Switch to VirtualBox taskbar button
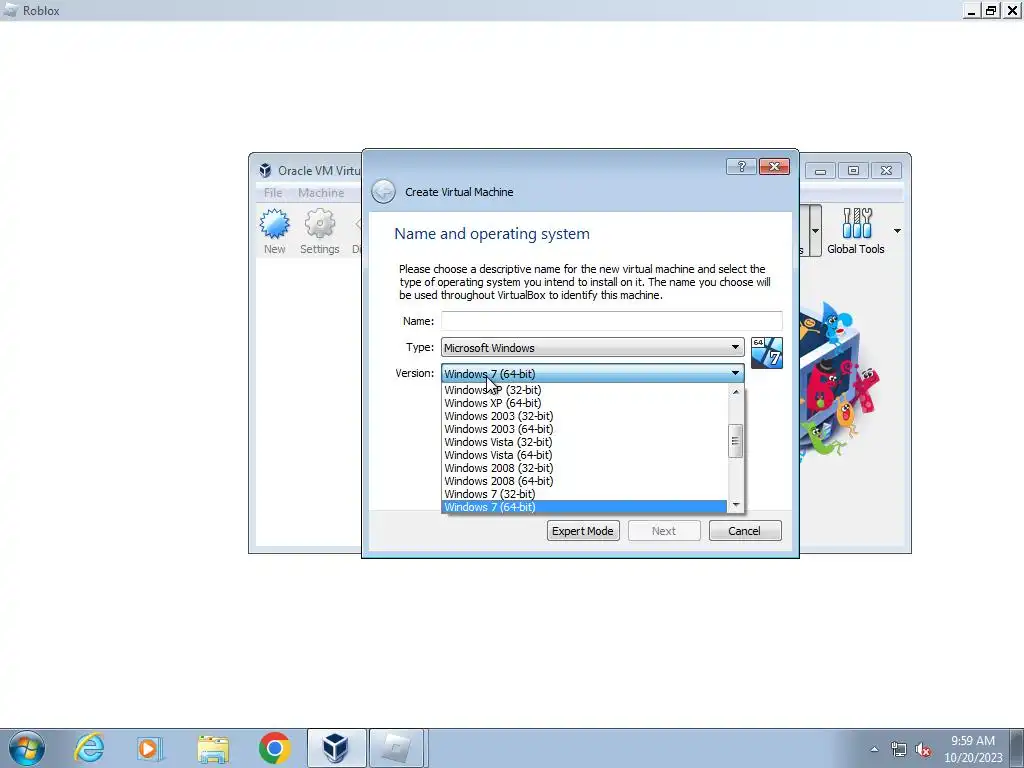1024x768 pixels. (x=336, y=748)
